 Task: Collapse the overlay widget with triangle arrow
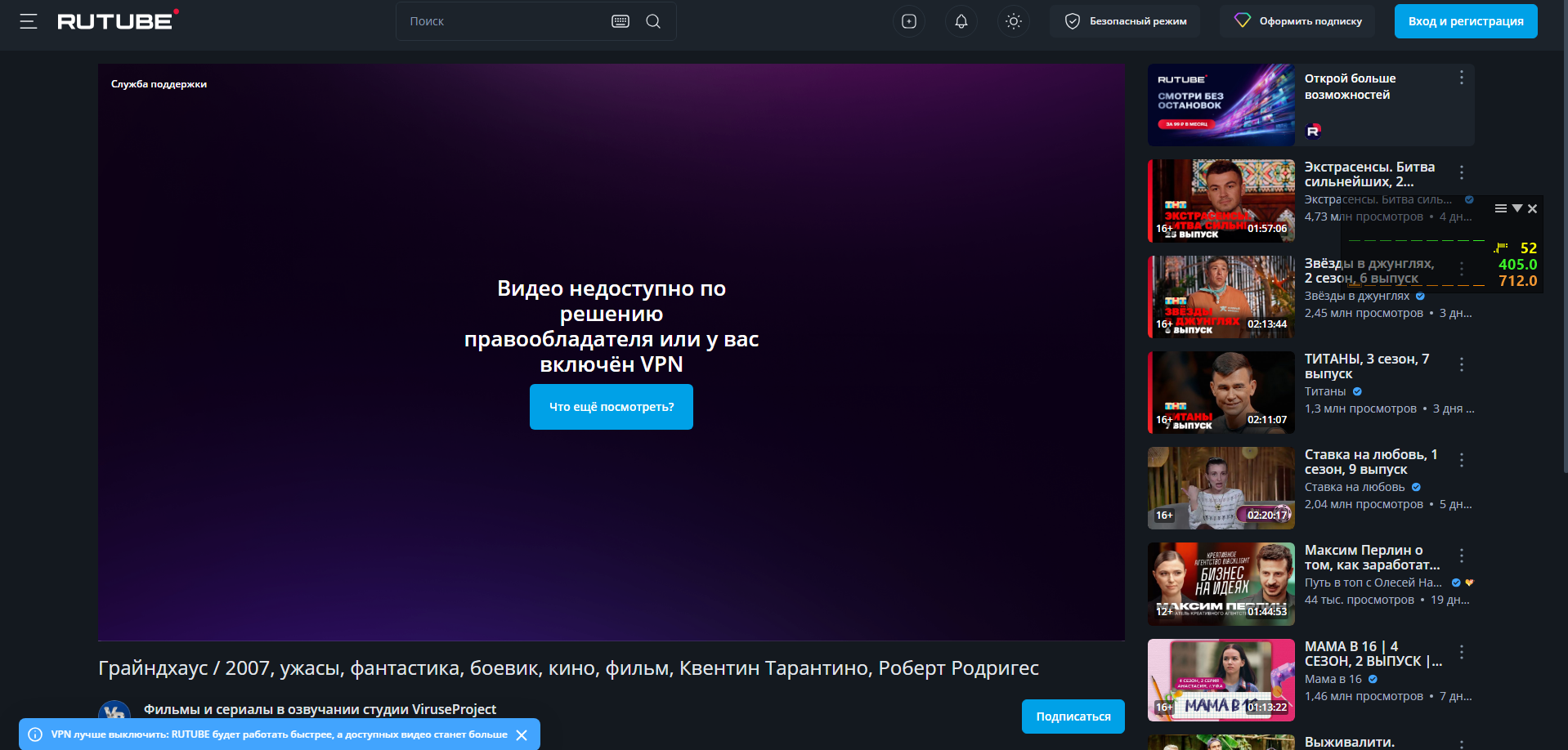coord(1517,208)
